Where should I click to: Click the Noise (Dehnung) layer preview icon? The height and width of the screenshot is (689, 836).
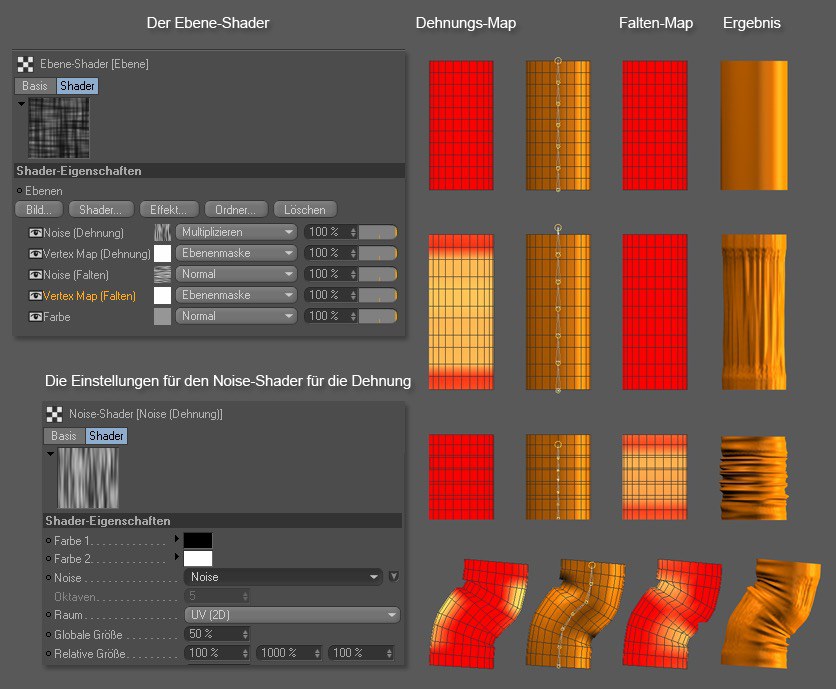[162, 232]
